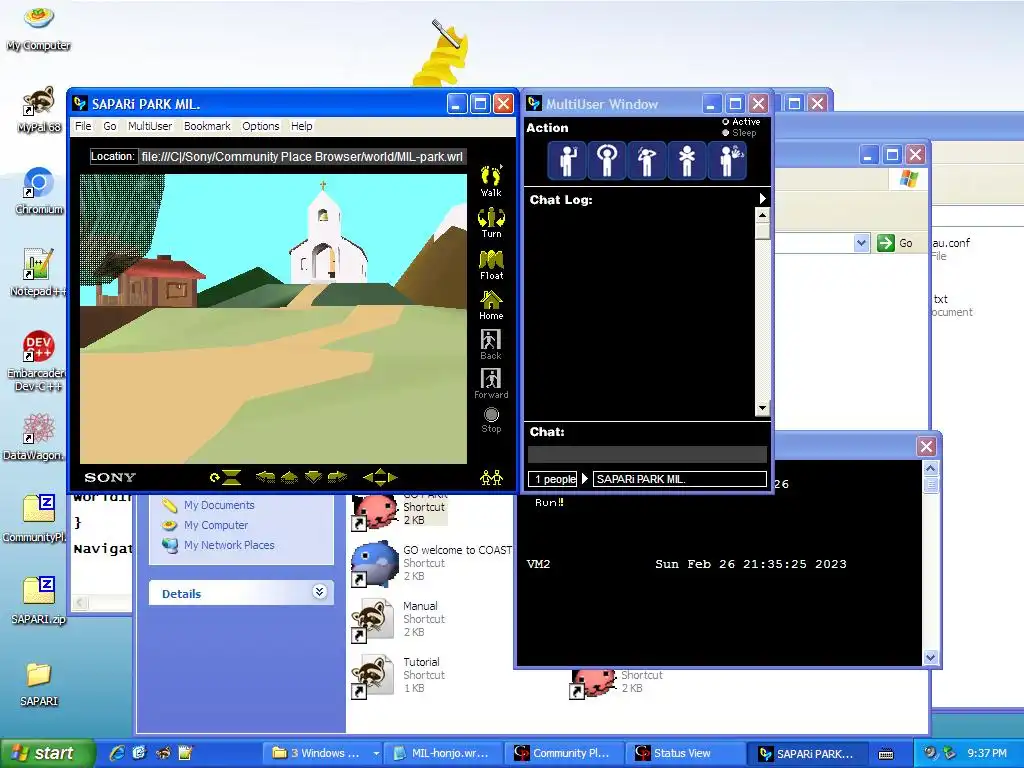1024x768 pixels.
Task: Perform the head-scratching action
Action: pos(647,160)
